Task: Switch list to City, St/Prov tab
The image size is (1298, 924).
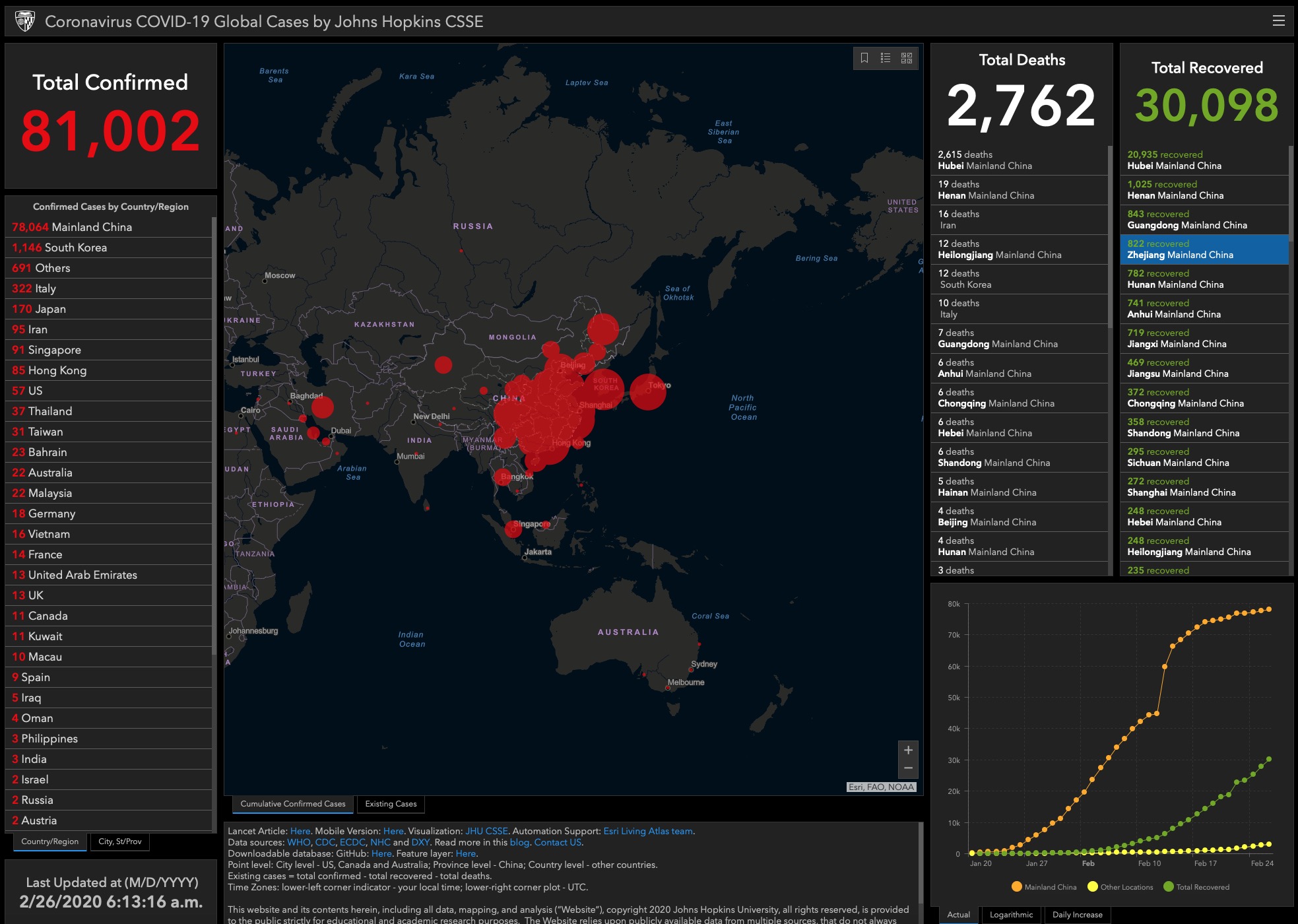Action: pos(119,841)
